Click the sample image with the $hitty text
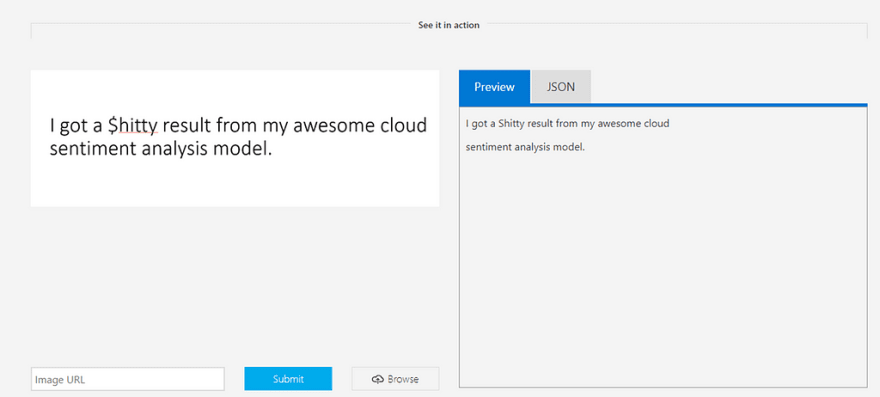The height and width of the screenshot is (397, 880). 235,138
